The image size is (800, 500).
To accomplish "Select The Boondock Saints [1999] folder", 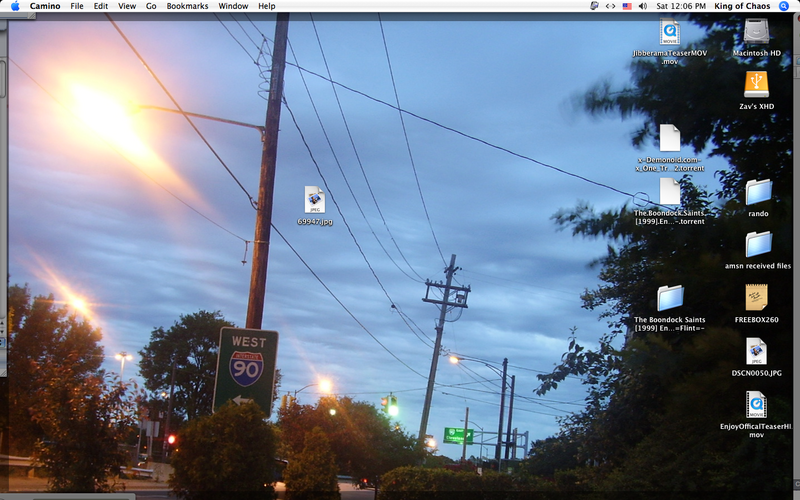I will [670, 298].
